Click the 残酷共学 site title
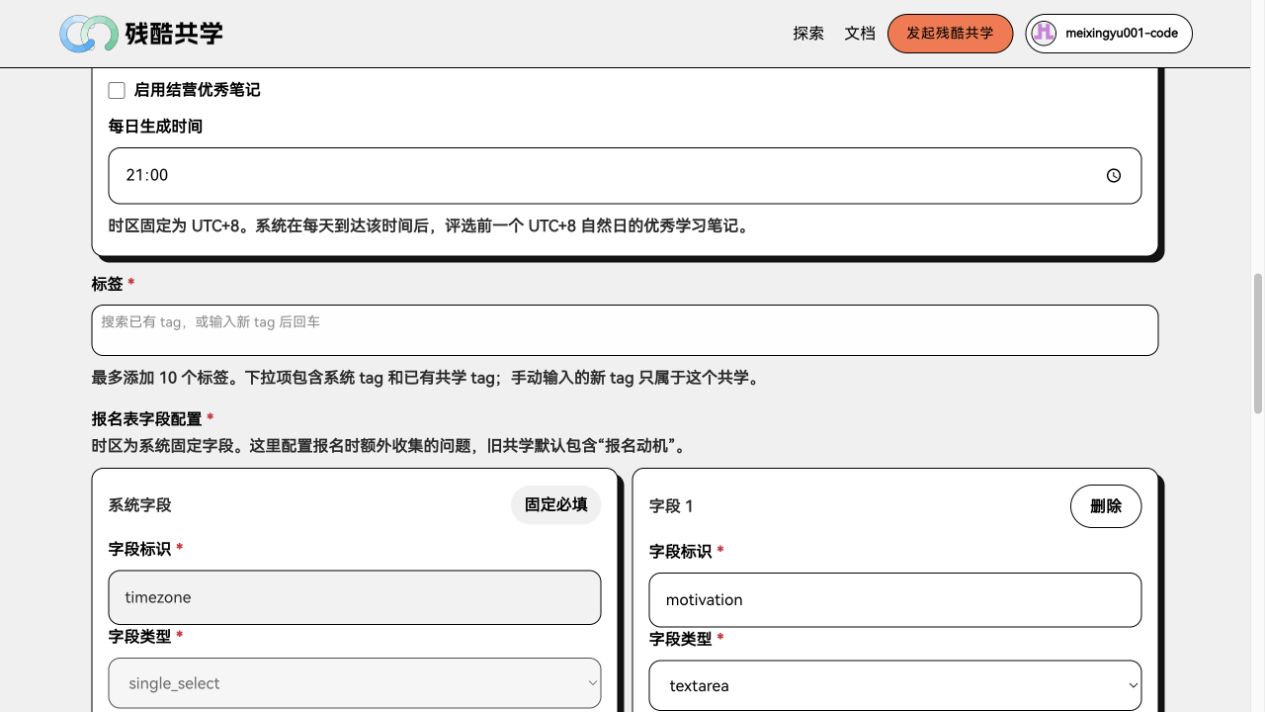This screenshot has width=1265, height=712. [174, 33]
